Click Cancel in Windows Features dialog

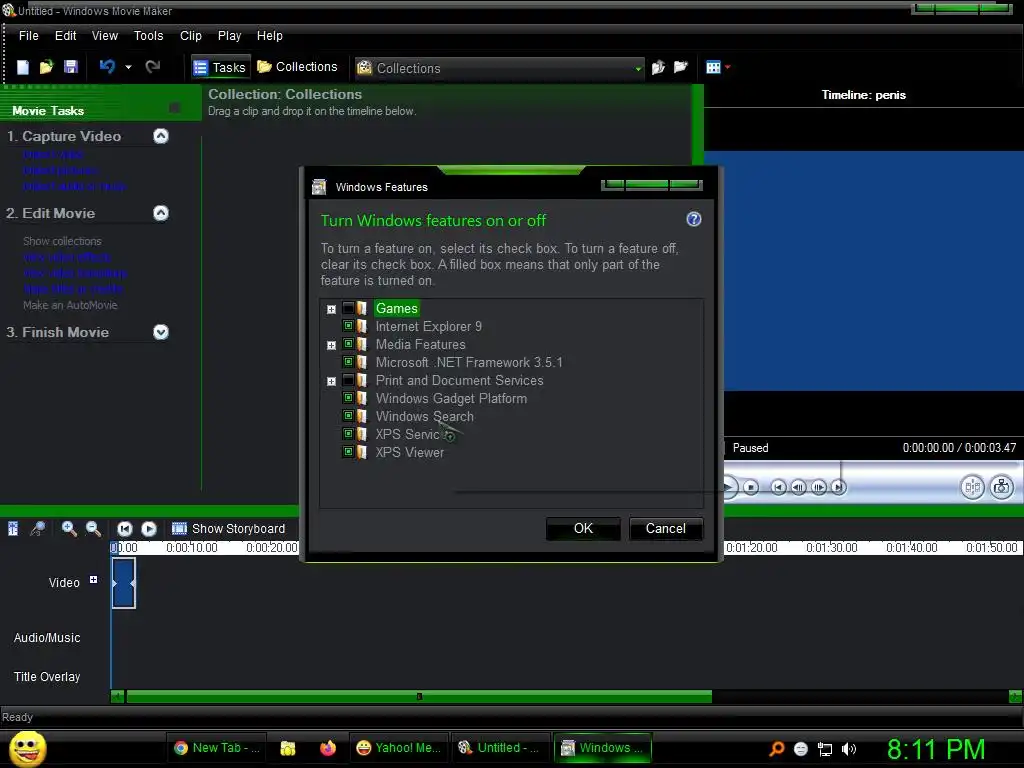tap(665, 528)
